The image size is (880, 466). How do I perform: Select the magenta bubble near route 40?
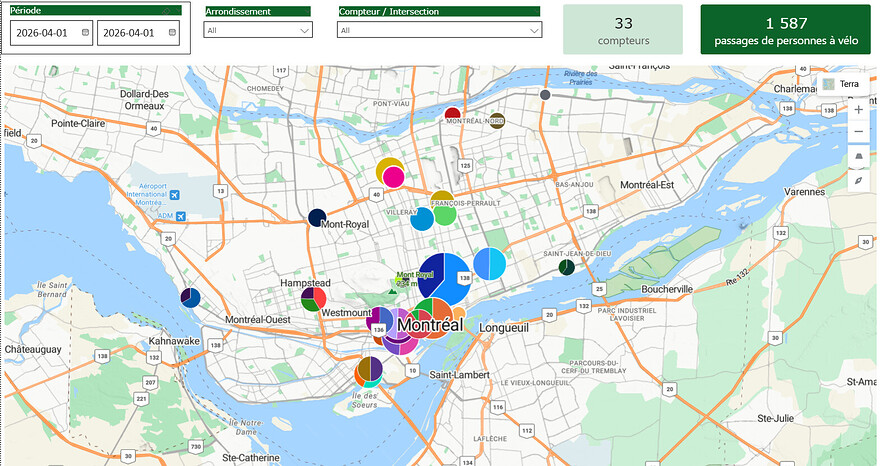click(x=393, y=177)
